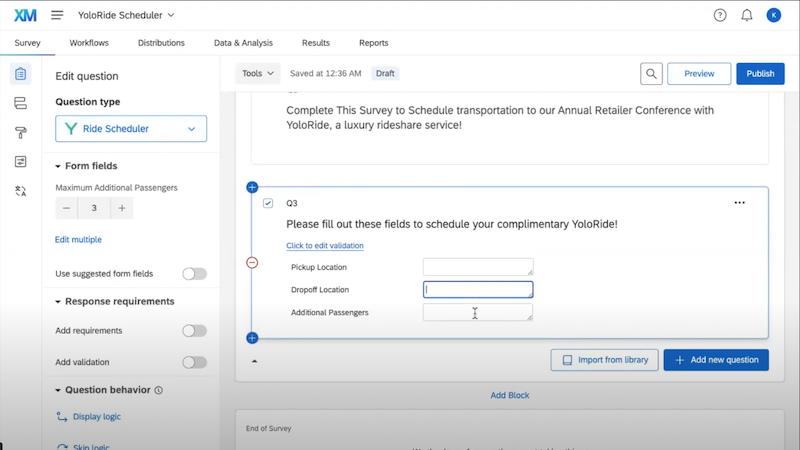Open the notifications bell

(x=747, y=15)
